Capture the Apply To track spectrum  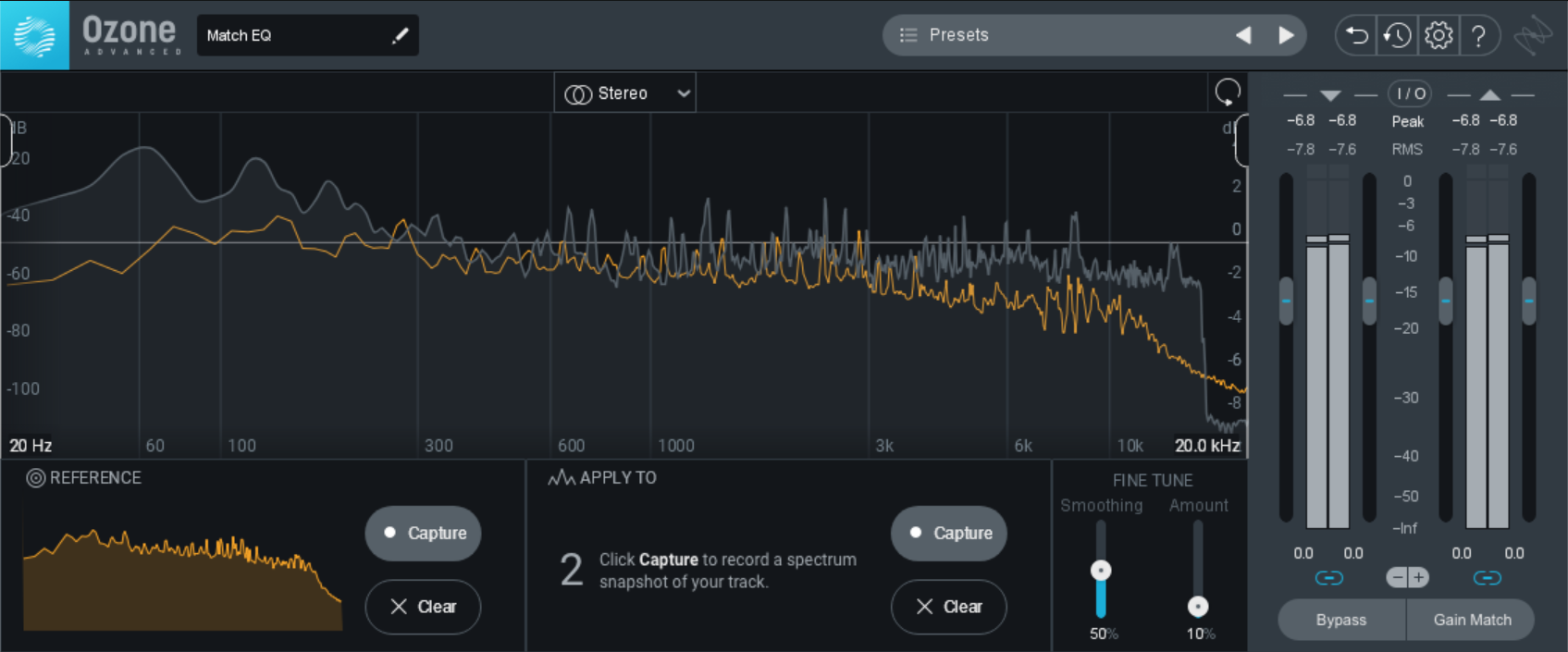click(948, 533)
